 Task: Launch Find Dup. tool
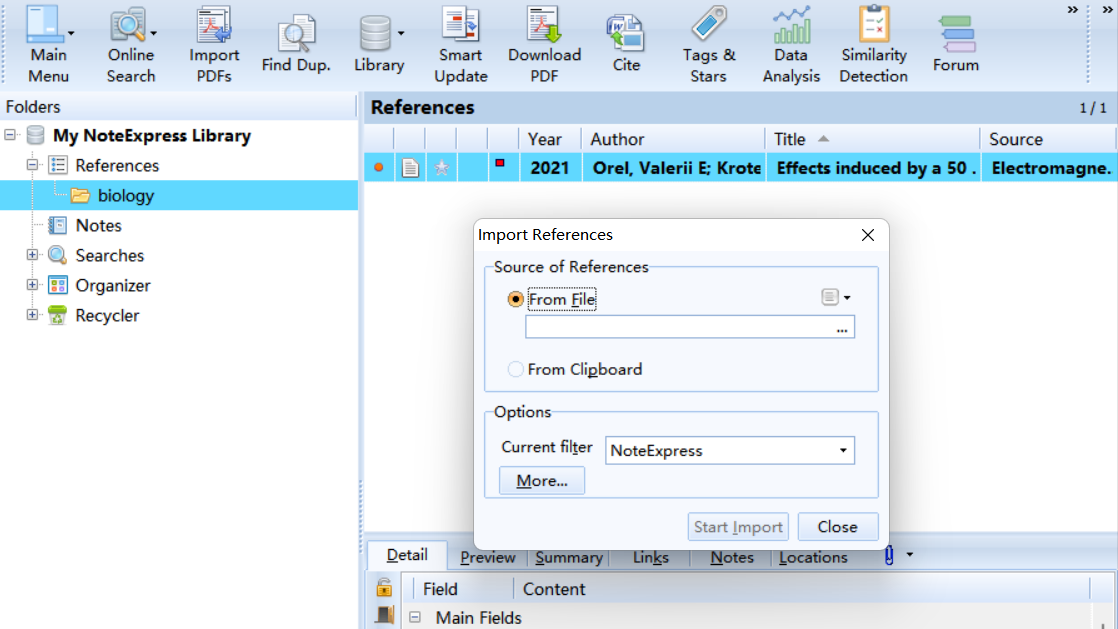click(296, 44)
